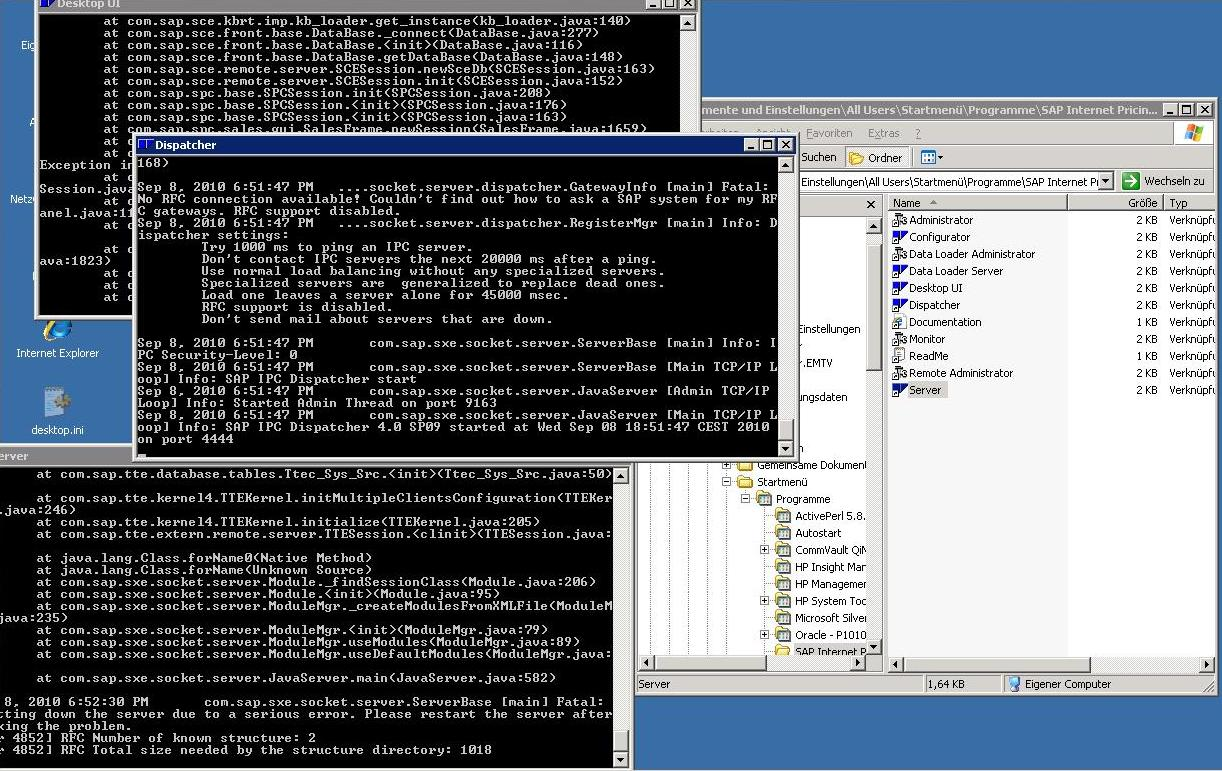Click folder tree horizontal scrollbar right arrow
Image resolution: width=1222 pixels, height=771 pixels.
coord(859,664)
